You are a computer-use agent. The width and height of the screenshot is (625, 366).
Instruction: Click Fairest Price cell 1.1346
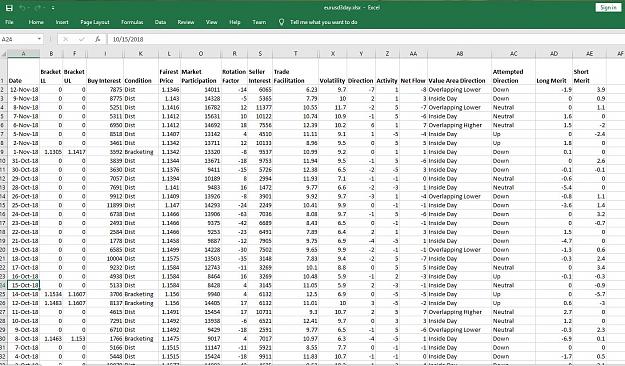[169, 90]
